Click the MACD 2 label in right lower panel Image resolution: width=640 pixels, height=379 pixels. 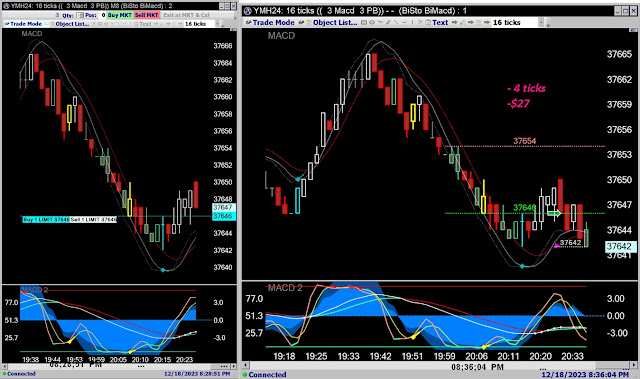(x=285, y=288)
